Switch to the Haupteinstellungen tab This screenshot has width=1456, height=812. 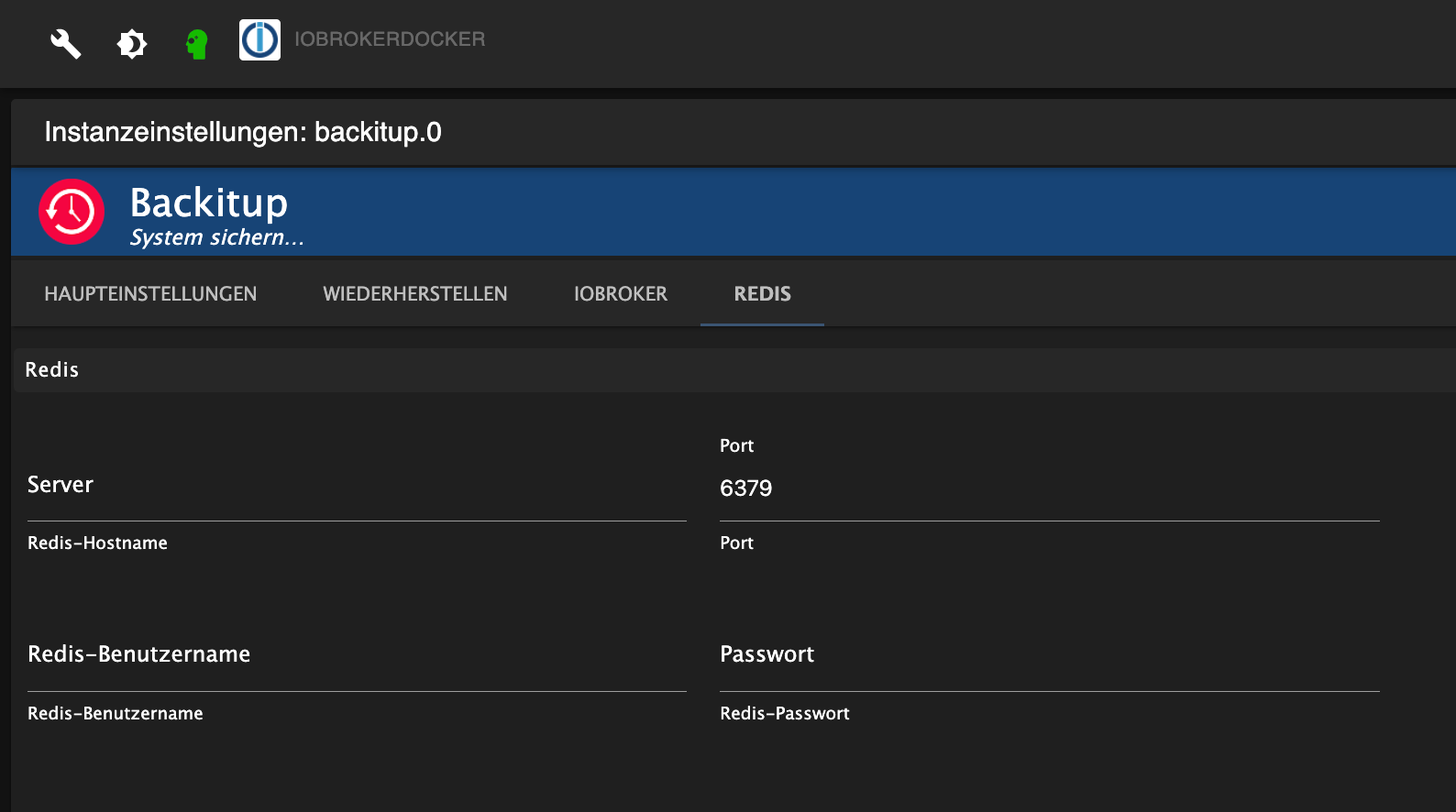tap(150, 293)
